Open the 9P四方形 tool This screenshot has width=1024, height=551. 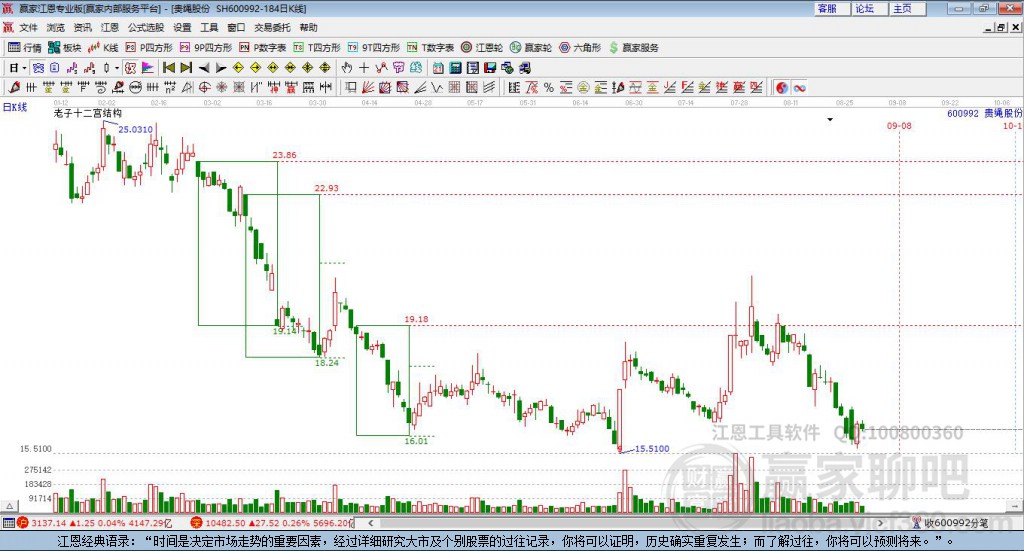pos(206,48)
